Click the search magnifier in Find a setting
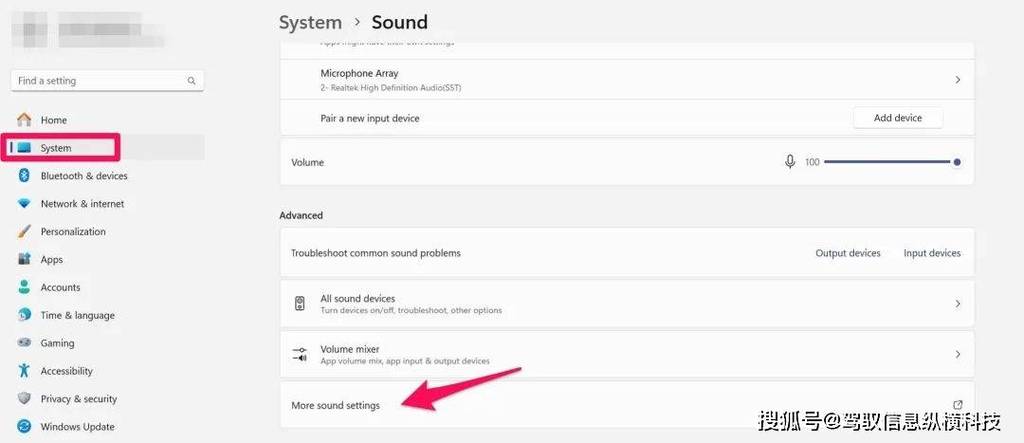 [191, 81]
